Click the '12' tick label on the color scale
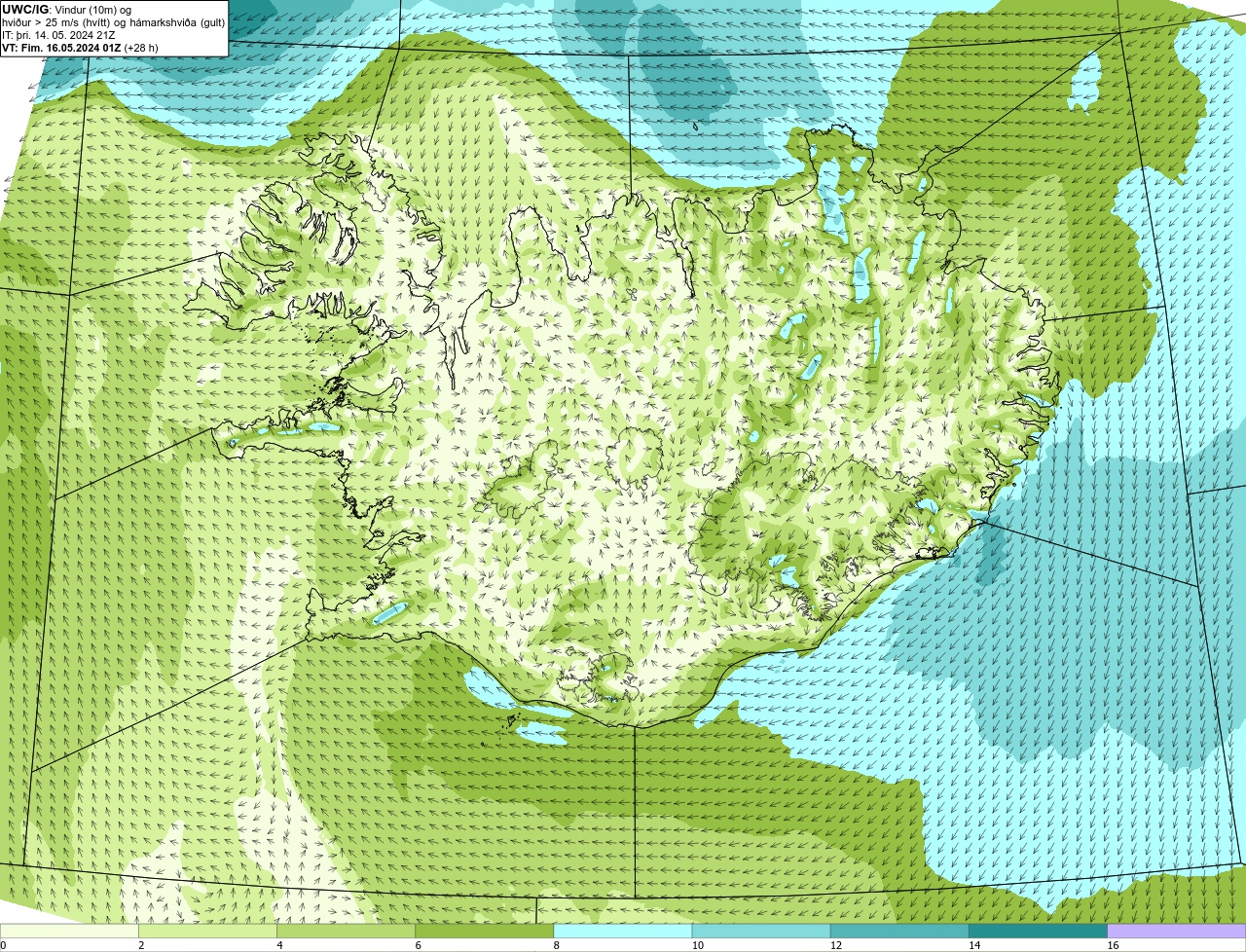Image resolution: width=1246 pixels, height=952 pixels. (836, 945)
